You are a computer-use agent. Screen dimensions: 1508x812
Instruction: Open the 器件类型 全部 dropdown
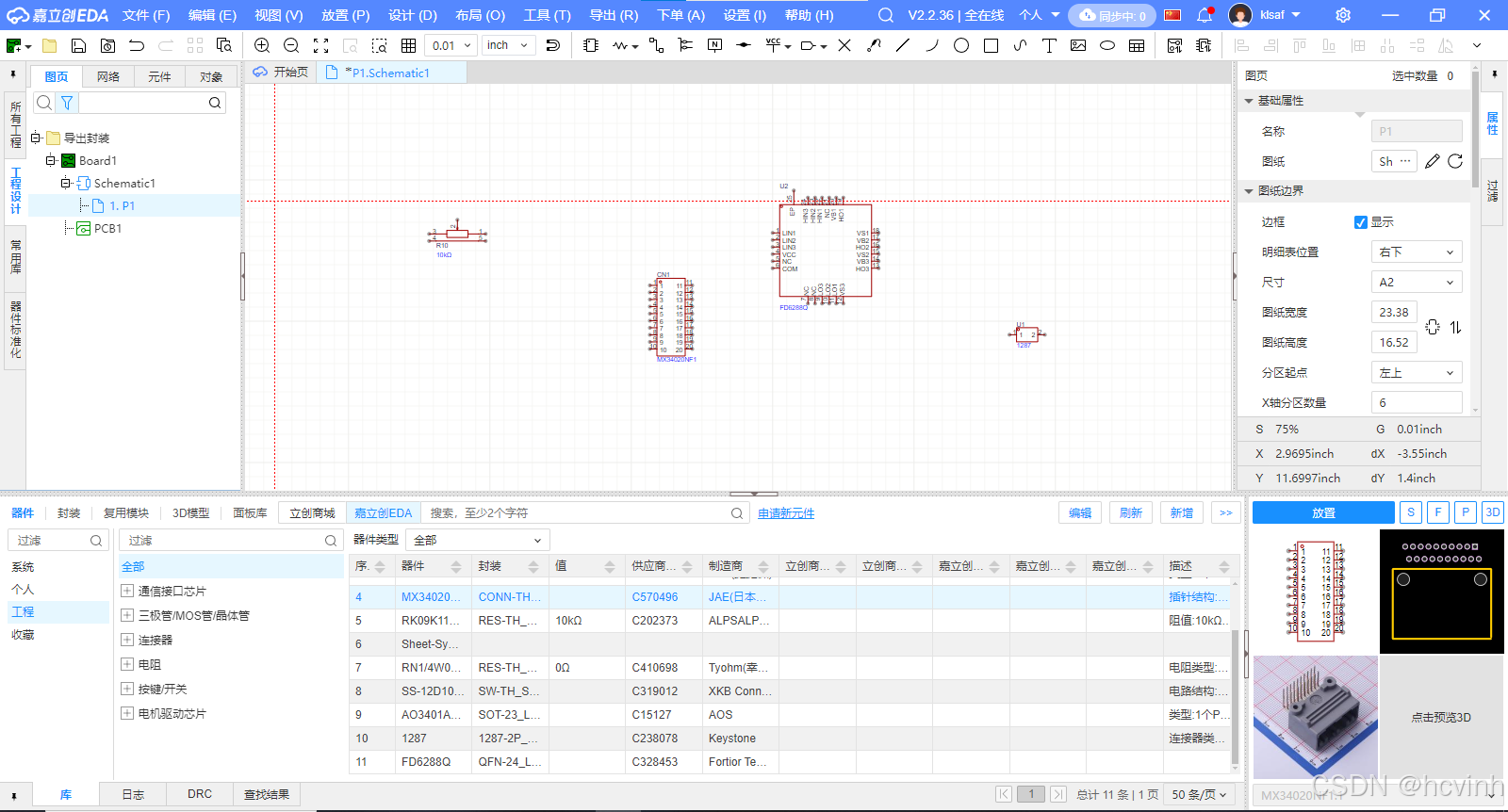point(478,540)
